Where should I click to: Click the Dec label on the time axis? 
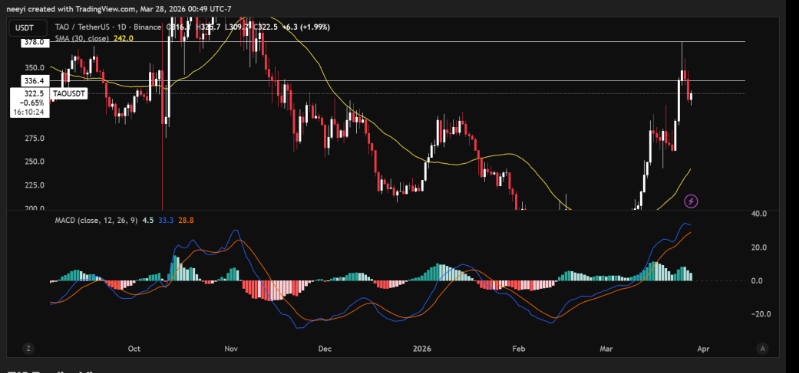click(325, 349)
